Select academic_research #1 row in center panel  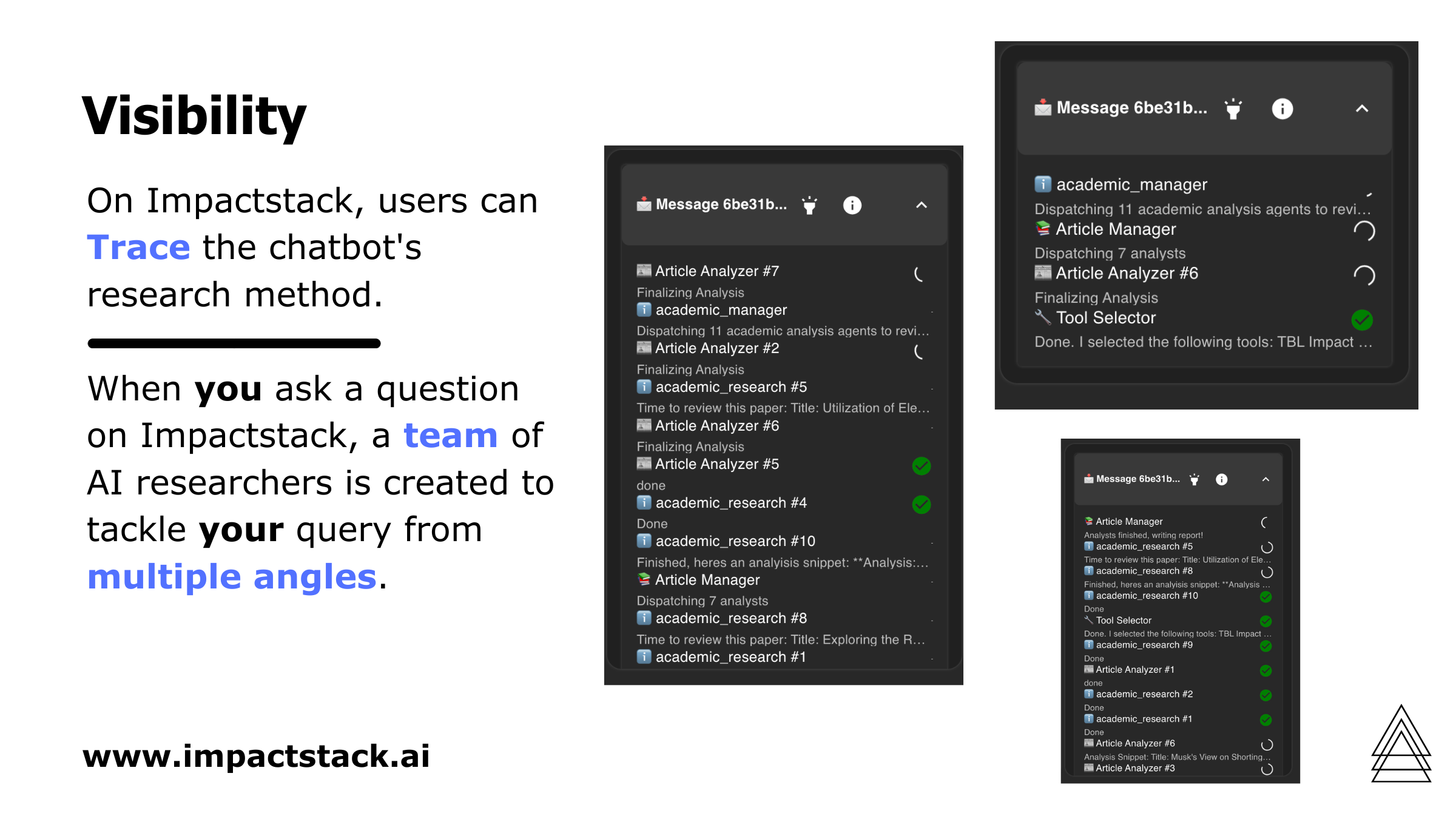tap(784, 657)
